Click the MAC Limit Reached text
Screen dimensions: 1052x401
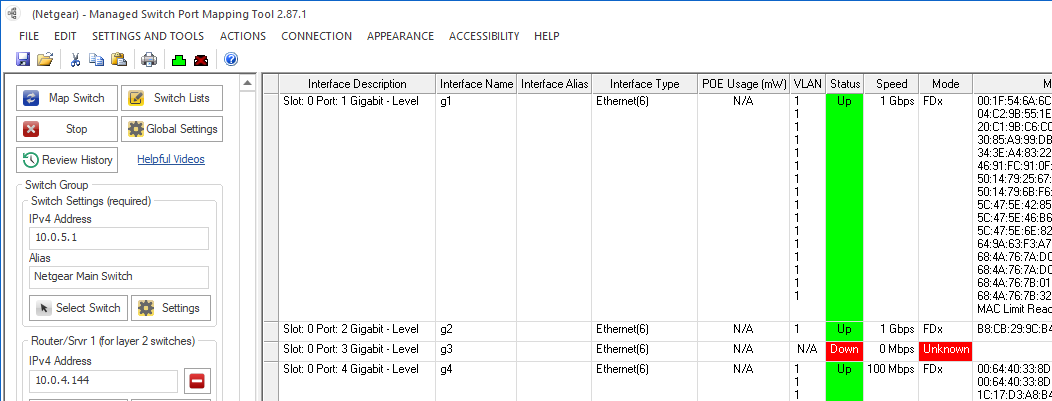coord(1014,308)
